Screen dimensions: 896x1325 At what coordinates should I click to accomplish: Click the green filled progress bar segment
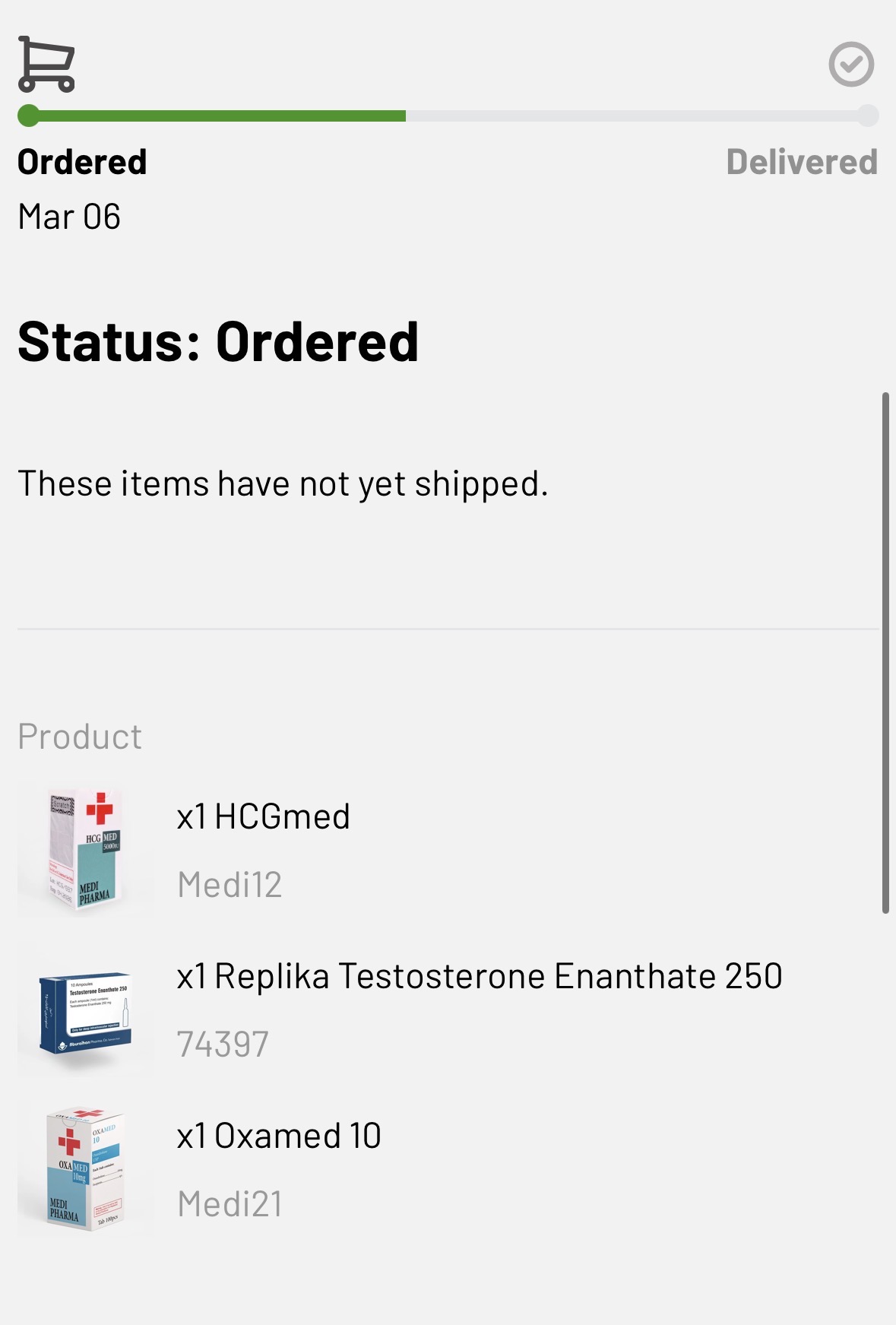click(x=220, y=116)
